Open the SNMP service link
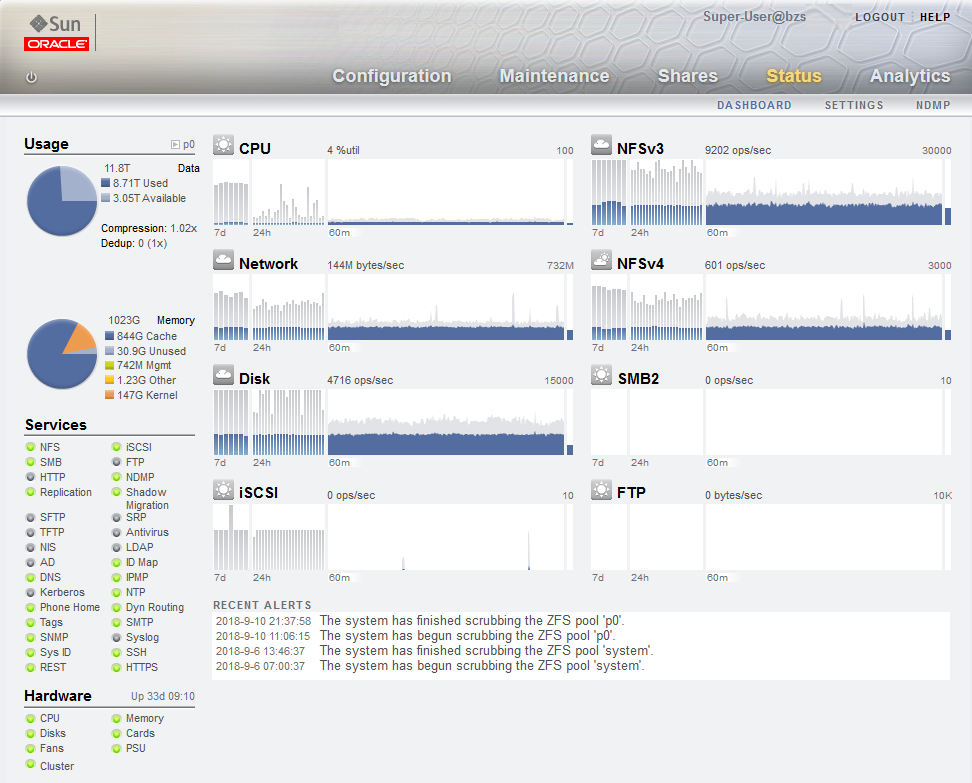 pyautogui.click(x=54, y=637)
